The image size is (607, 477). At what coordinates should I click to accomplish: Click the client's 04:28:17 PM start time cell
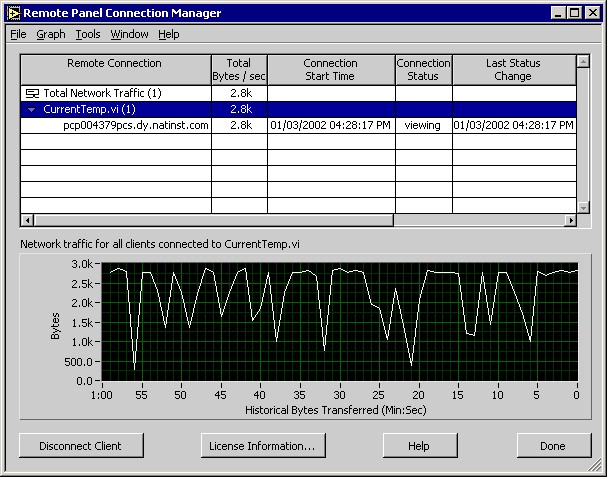coord(331,125)
